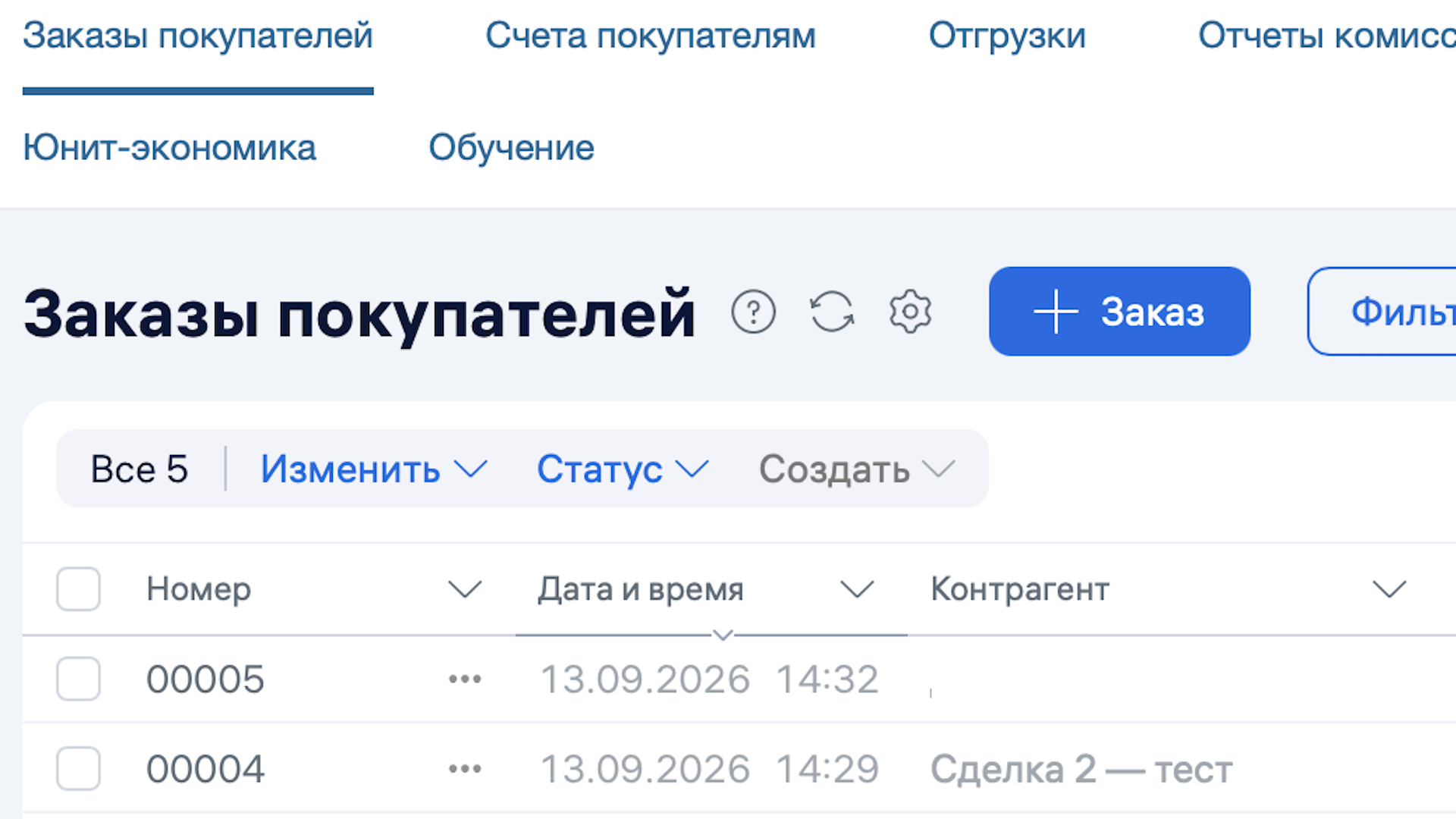The width and height of the screenshot is (1456, 819).
Task: Expand the Создать dropdown
Action: pyautogui.click(x=857, y=469)
